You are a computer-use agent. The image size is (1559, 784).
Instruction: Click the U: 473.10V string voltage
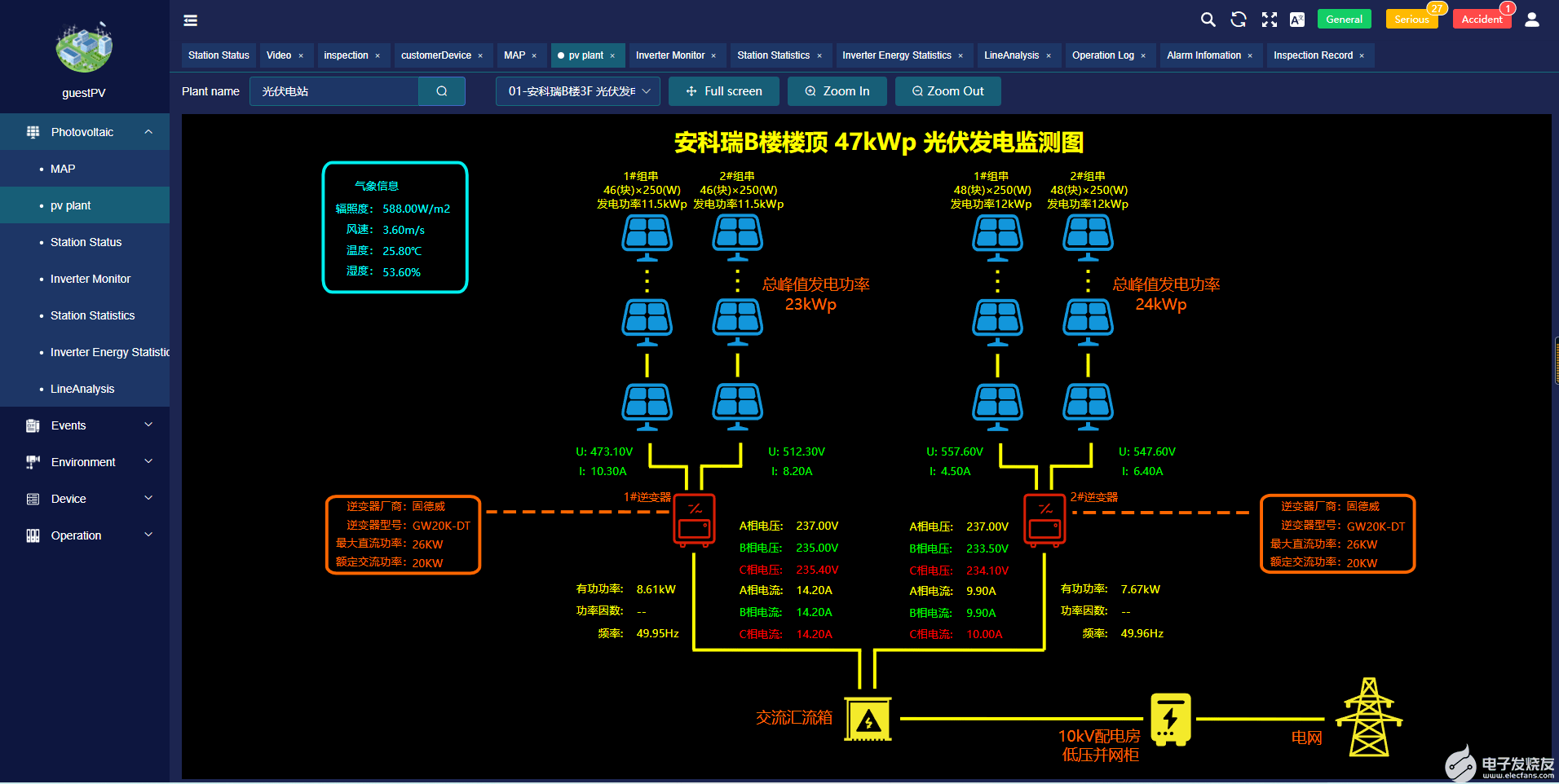[604, 451]
